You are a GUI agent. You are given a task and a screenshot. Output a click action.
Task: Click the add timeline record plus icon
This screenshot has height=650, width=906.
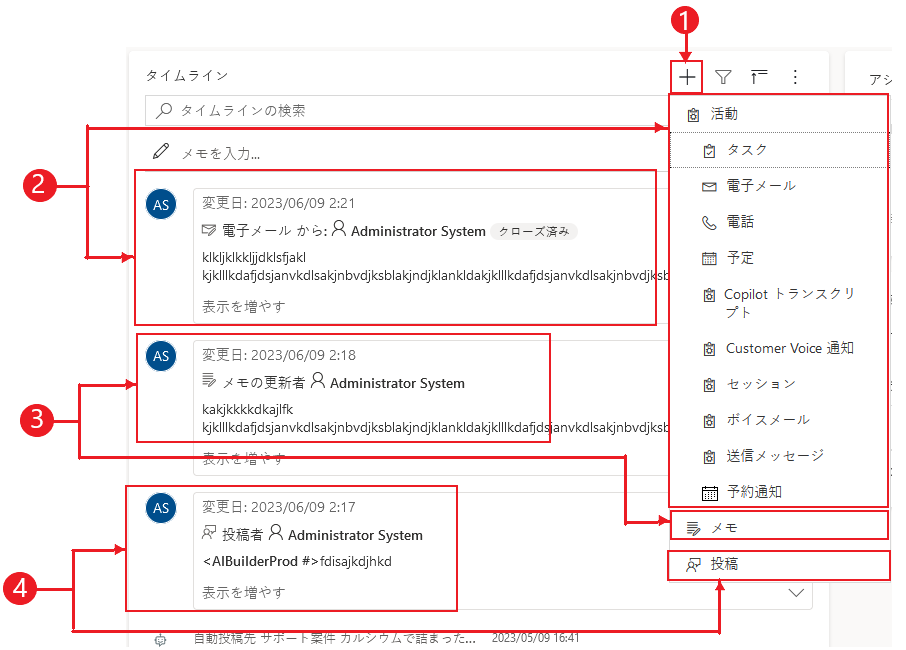tap(685, 76)
